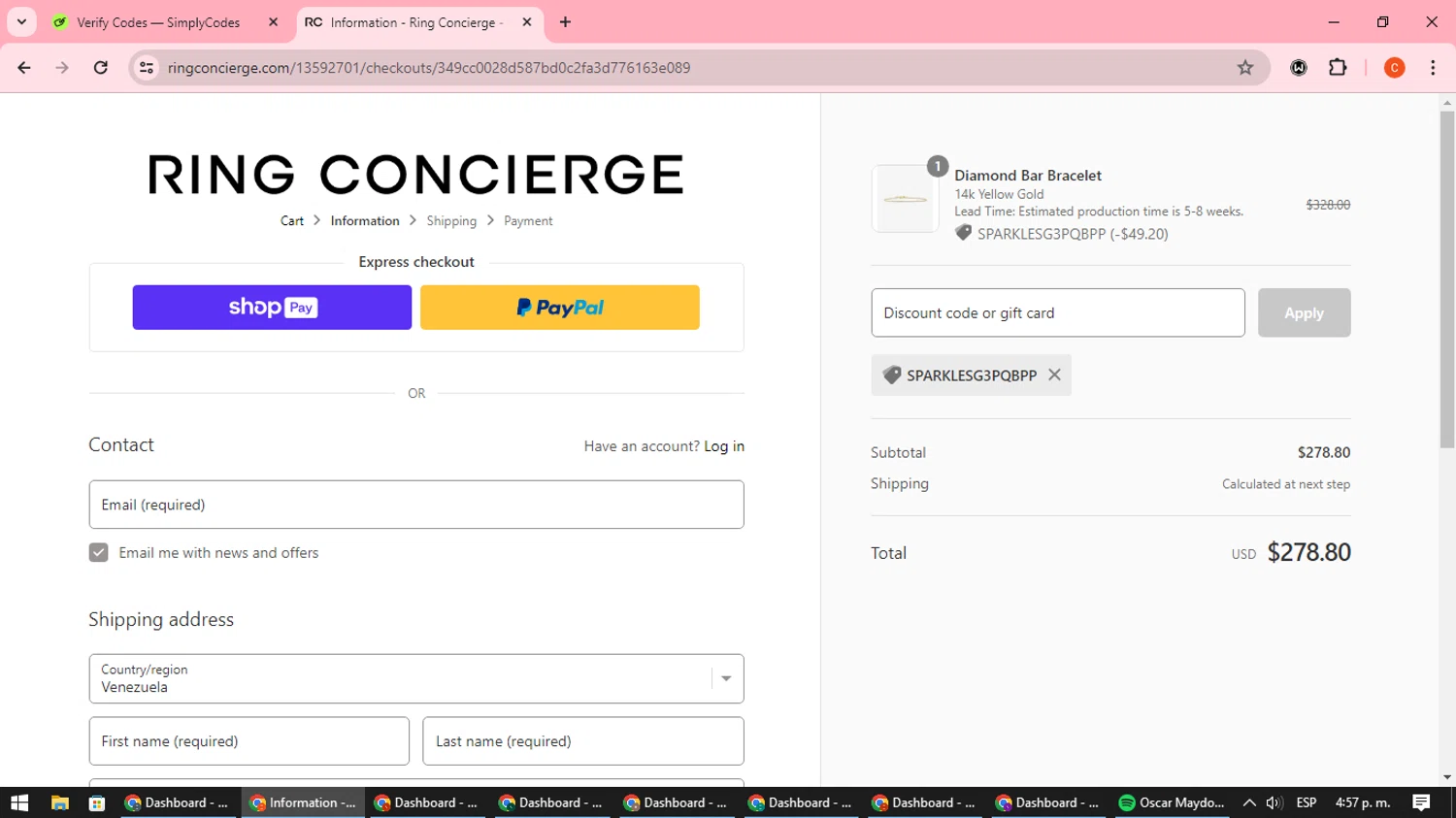View site information icon in address bar
Viewport: 1456px width, 818px height.
[x=147, y=68]
